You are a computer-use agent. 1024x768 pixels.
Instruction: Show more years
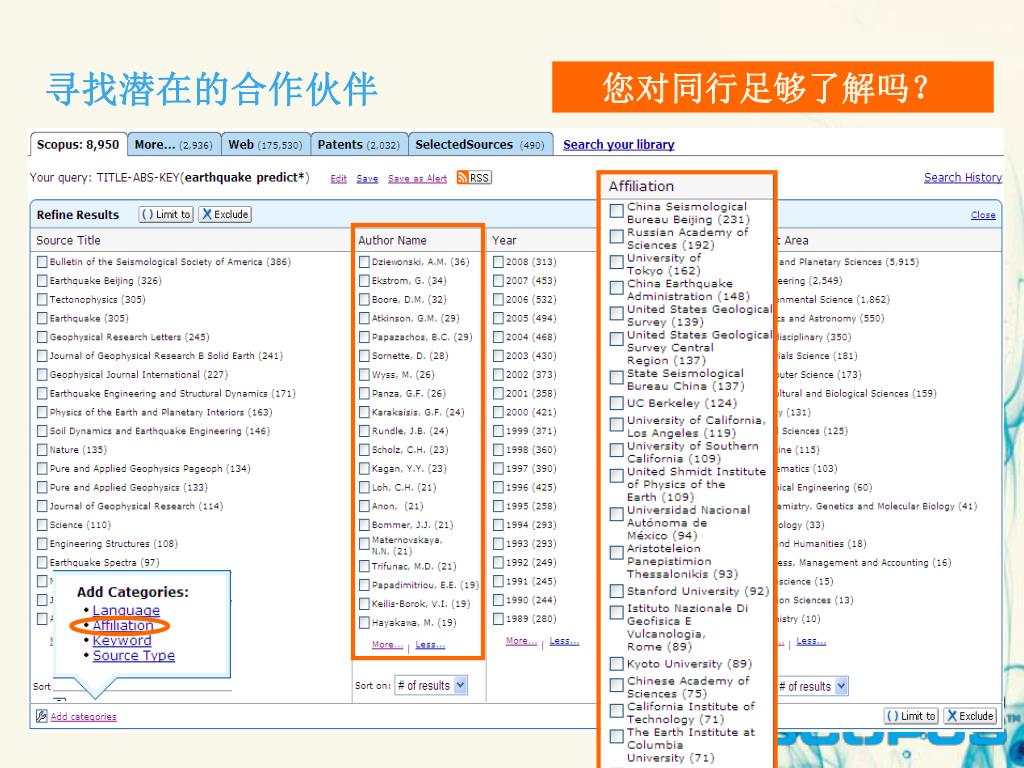point(521,641)
